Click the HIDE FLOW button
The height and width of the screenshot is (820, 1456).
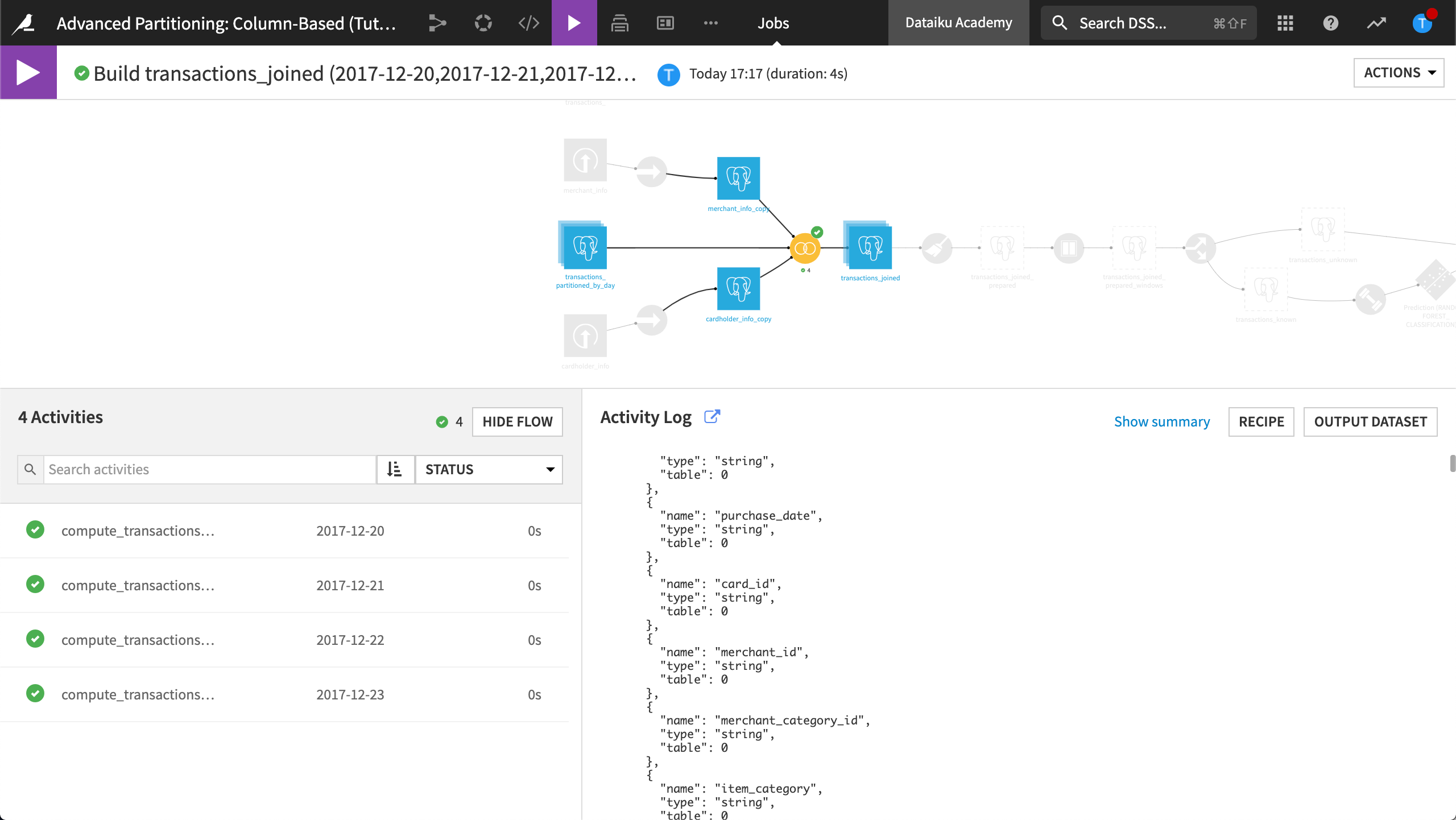516,421
